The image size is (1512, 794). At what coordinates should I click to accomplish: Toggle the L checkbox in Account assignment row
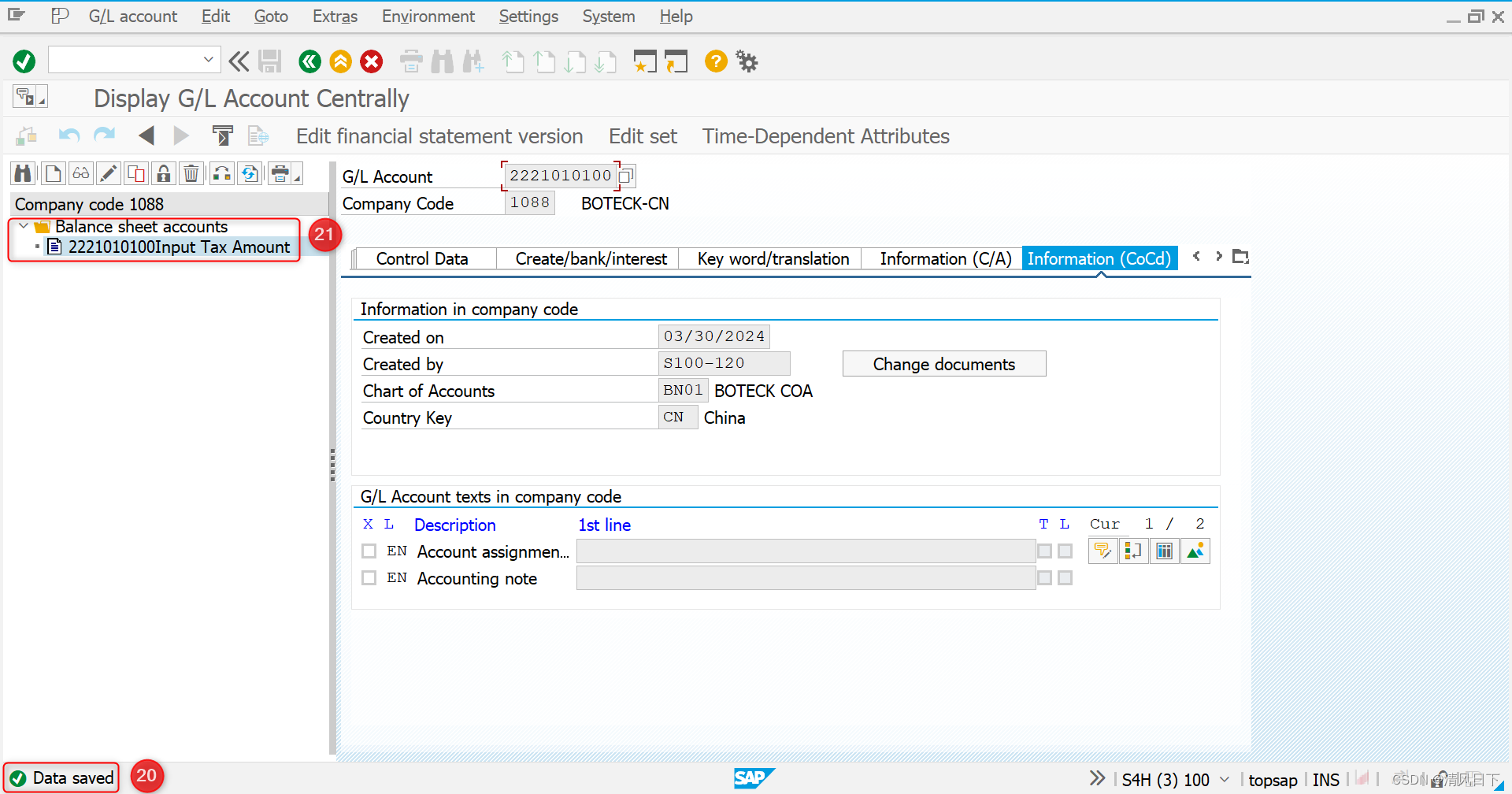point(1065,551)
